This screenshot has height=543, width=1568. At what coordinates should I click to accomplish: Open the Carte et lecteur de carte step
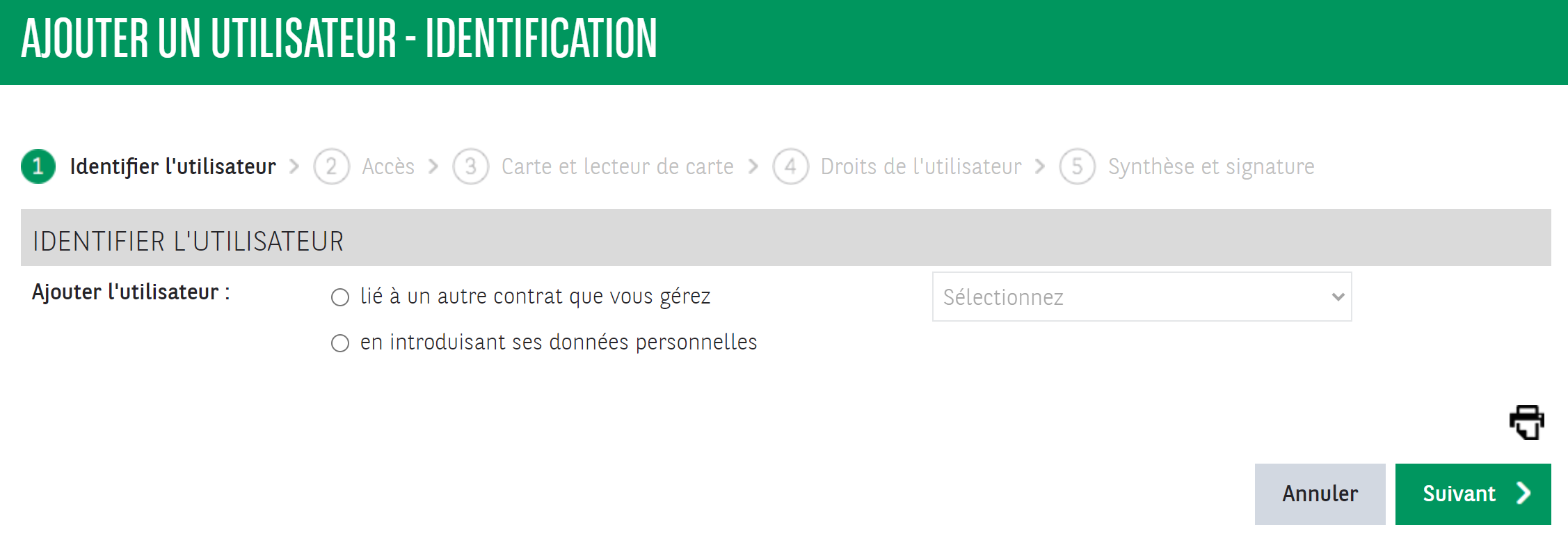617,166
